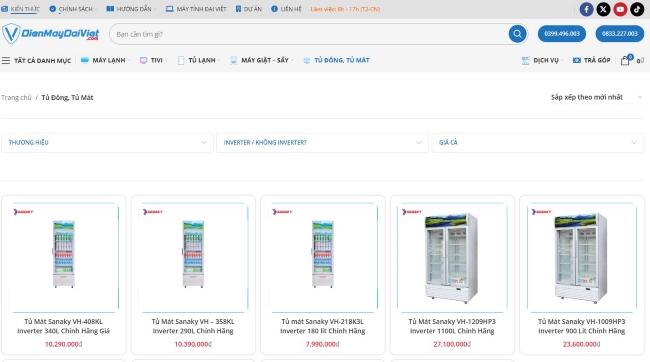
Task: Open Tất Cả Danh Mục menu
Action: pos(42,61)
